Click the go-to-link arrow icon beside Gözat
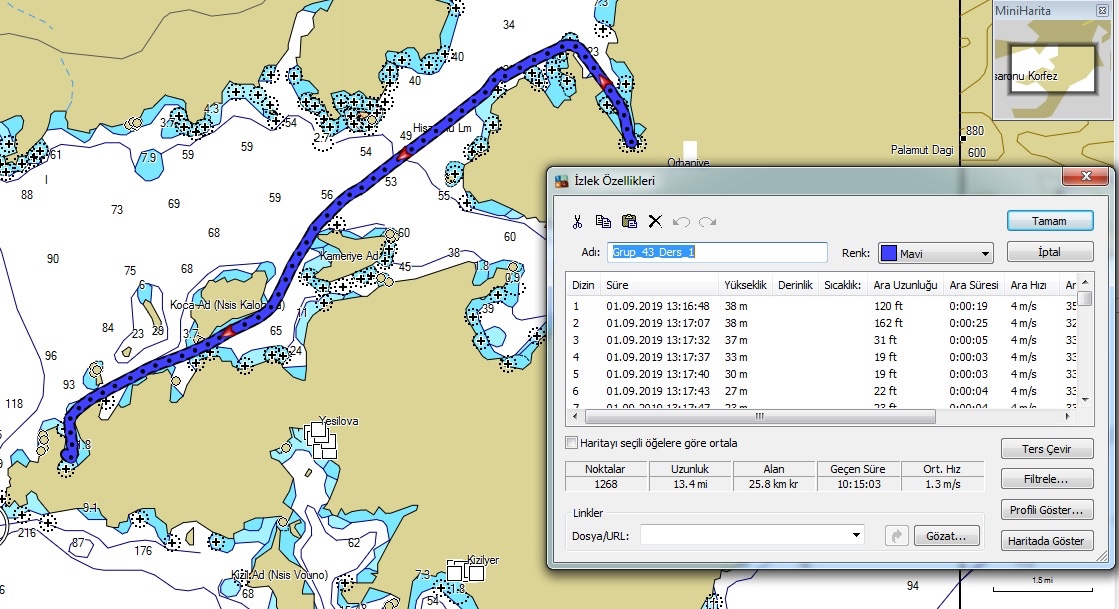Screen dimensions: 1119x609 click(x=896, y=535)
